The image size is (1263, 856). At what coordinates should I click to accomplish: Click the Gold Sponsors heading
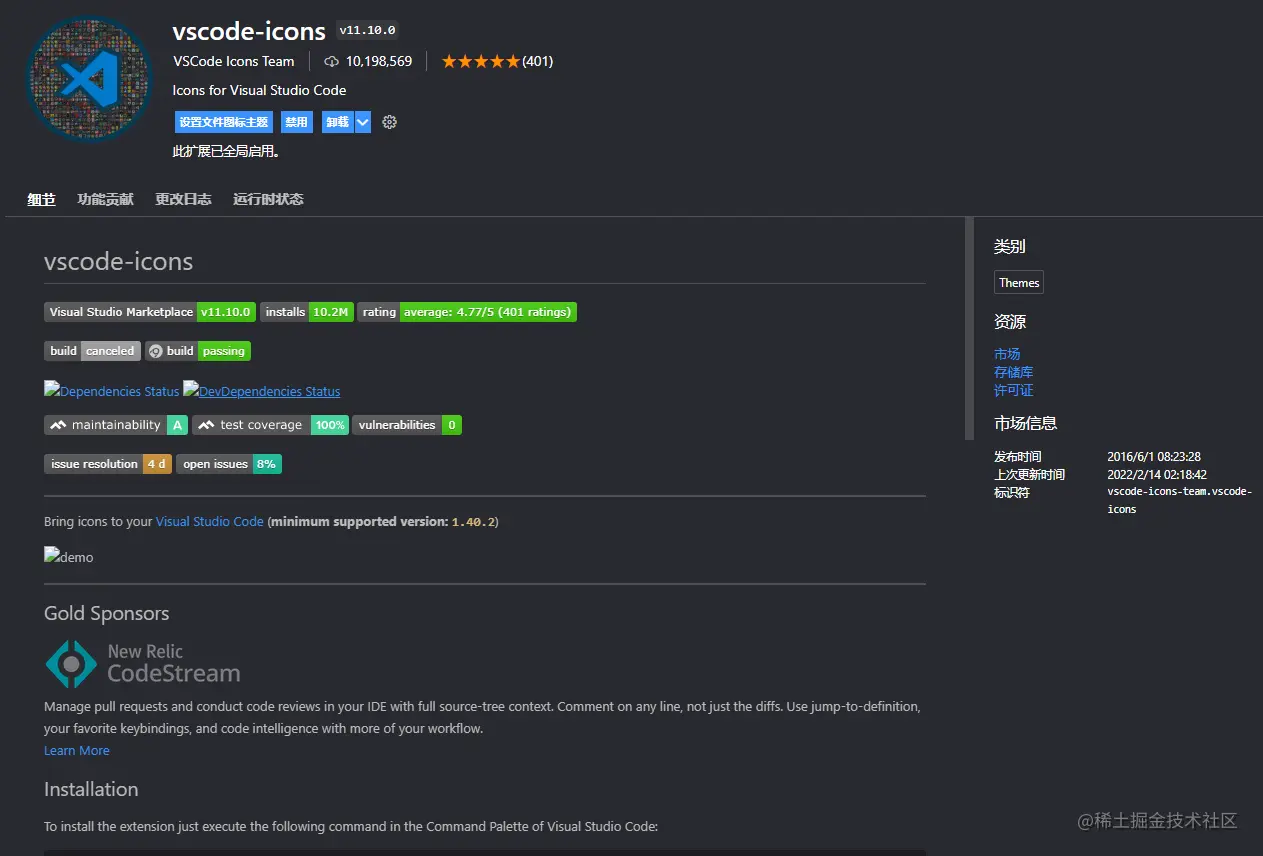click(107, 613)
